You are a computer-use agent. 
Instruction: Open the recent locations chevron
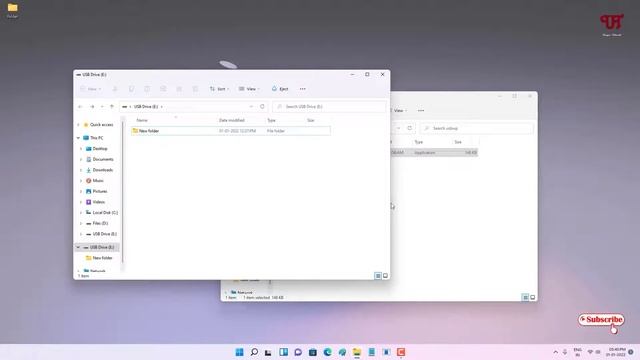[x=102, y=107]
